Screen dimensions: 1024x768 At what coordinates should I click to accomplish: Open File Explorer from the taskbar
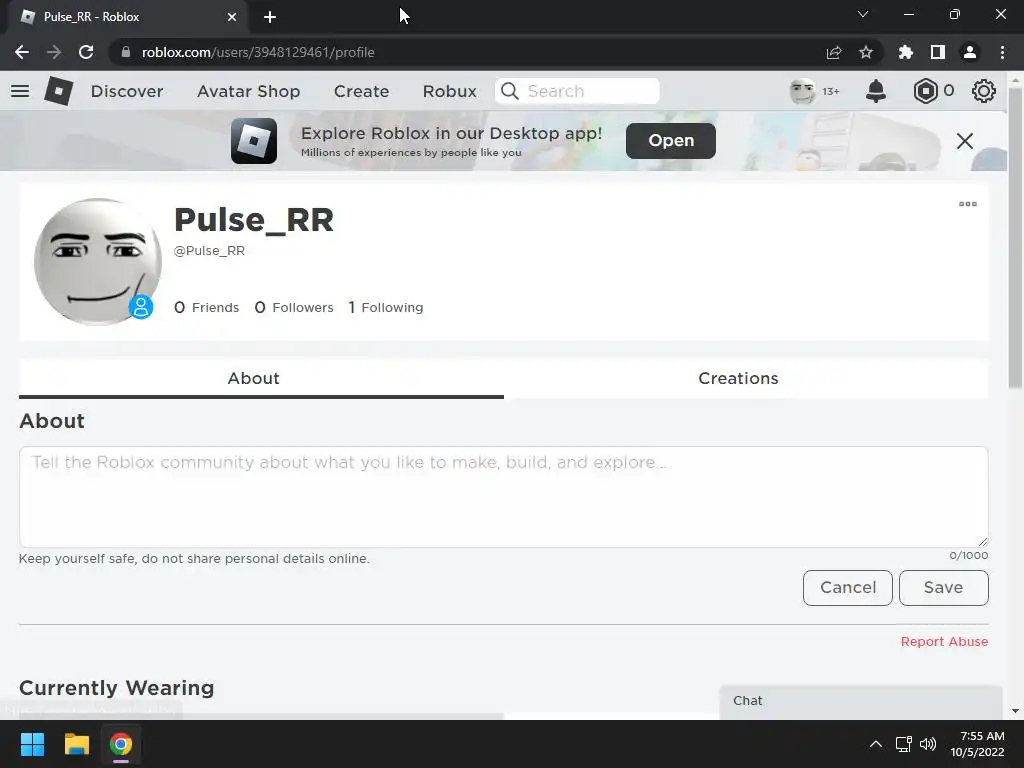[76, 744]
